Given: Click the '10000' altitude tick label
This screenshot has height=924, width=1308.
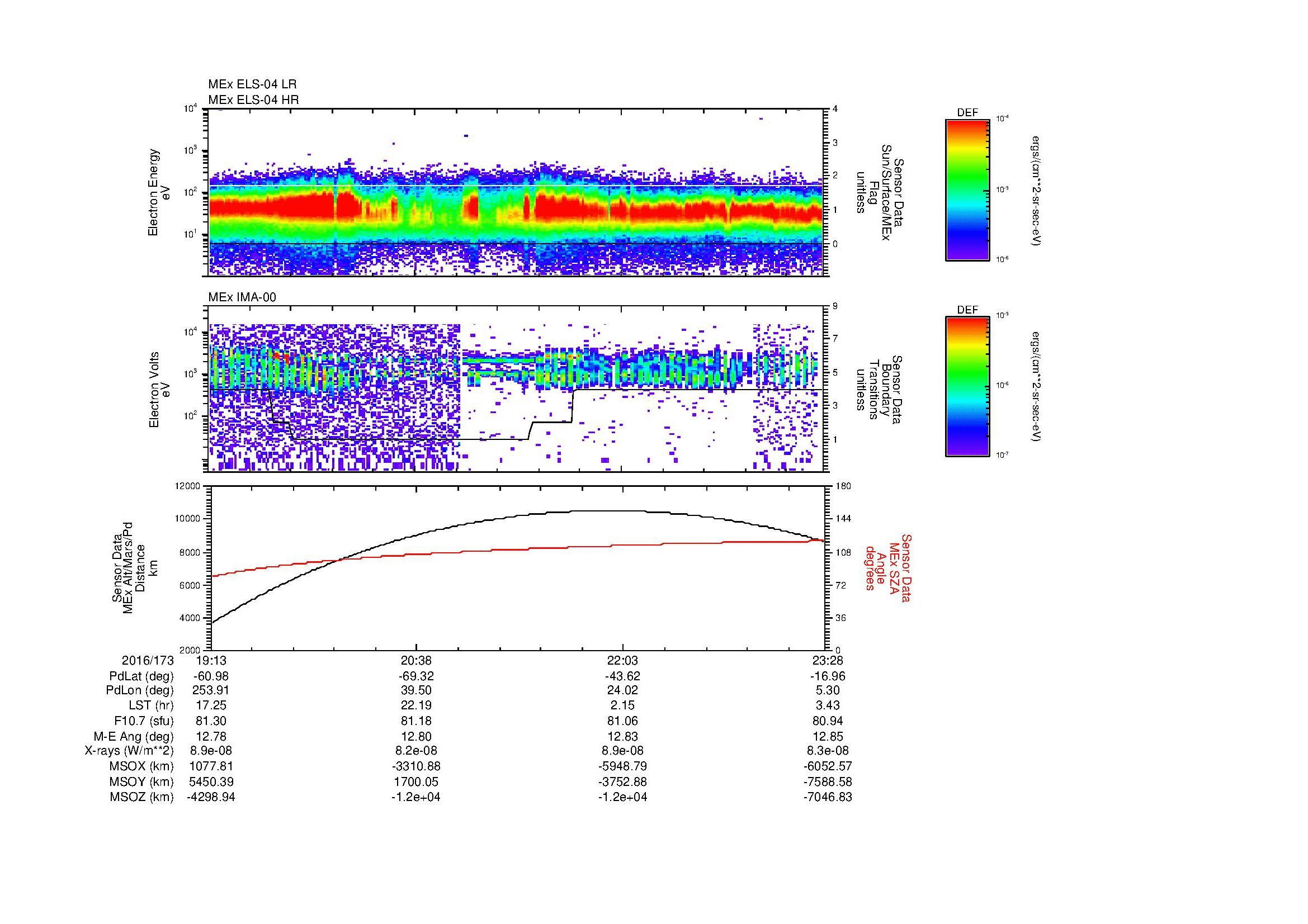Looking at the screenshot, I should (x=188, y=519).
